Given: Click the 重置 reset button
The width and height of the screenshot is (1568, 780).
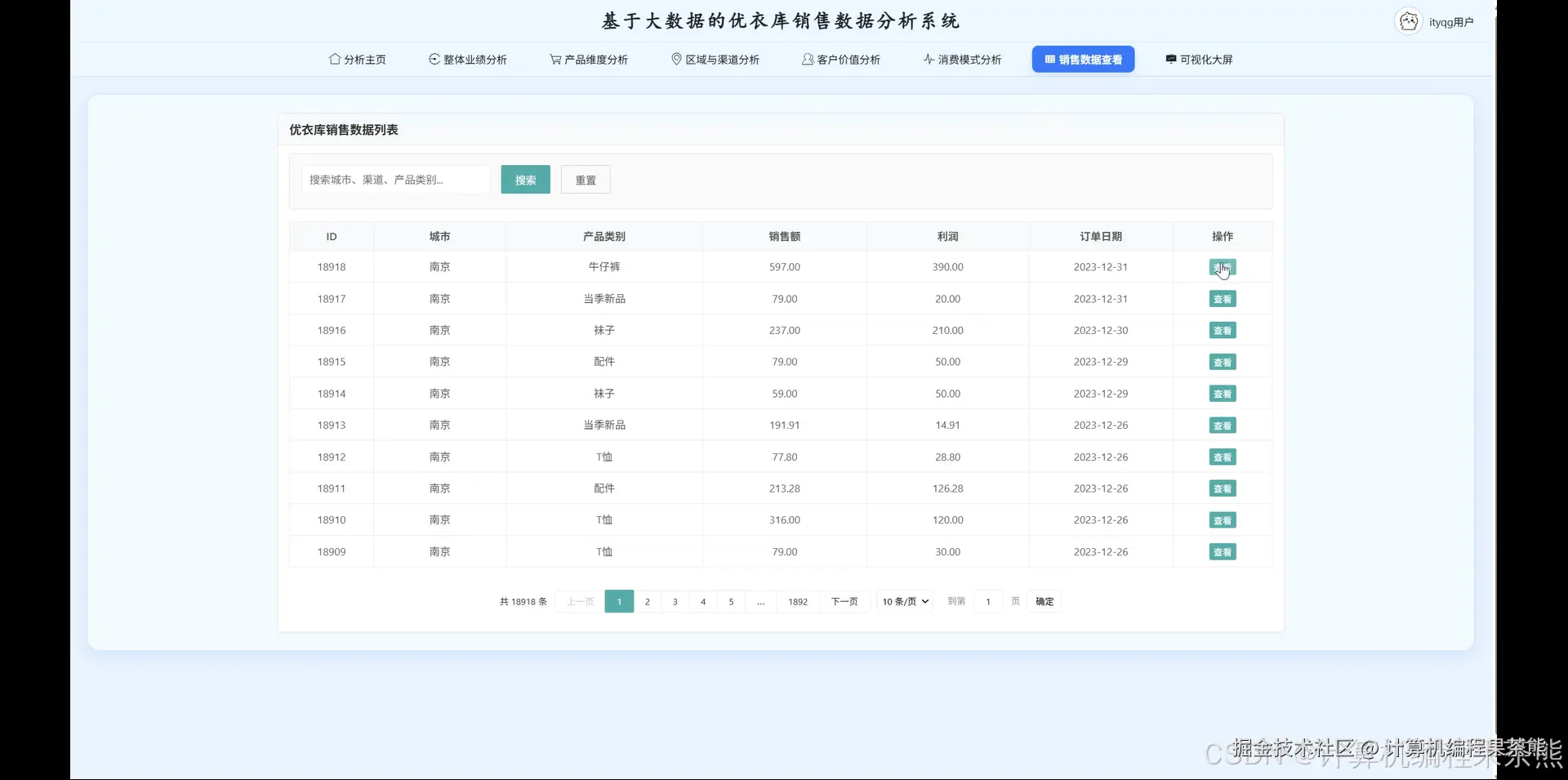Looking at the screenshot, I should (x=586, y=180).
